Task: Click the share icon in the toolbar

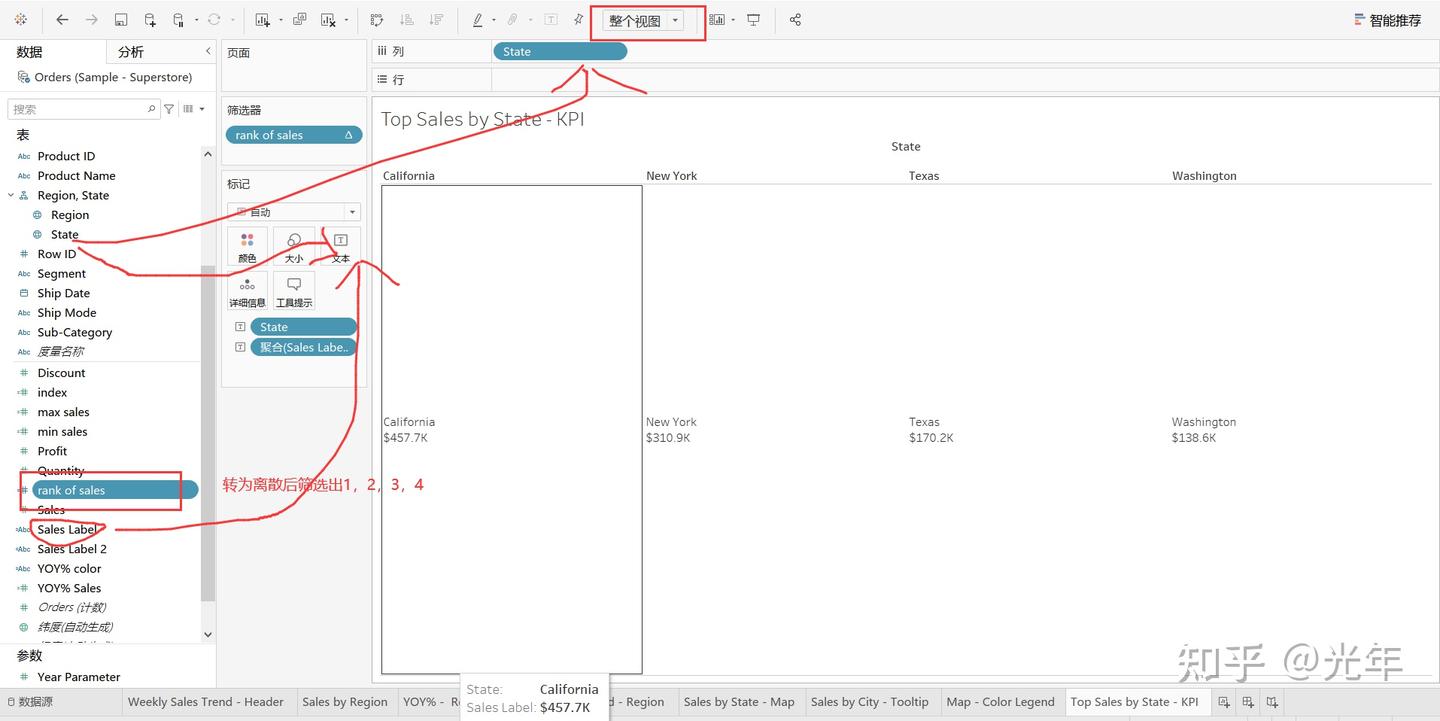Action: (x=795, y=20)
